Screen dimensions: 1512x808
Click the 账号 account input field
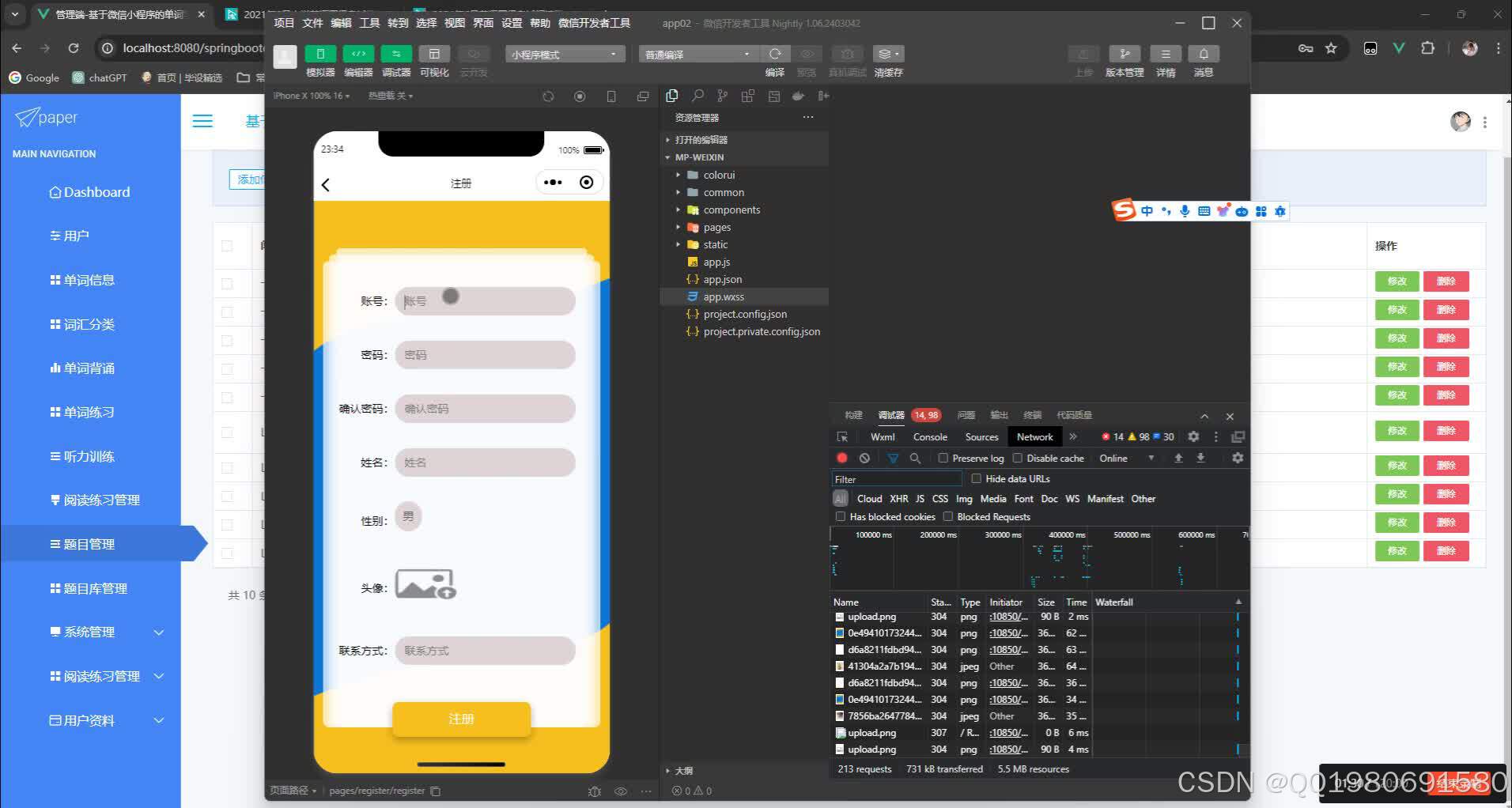(485, 301)
